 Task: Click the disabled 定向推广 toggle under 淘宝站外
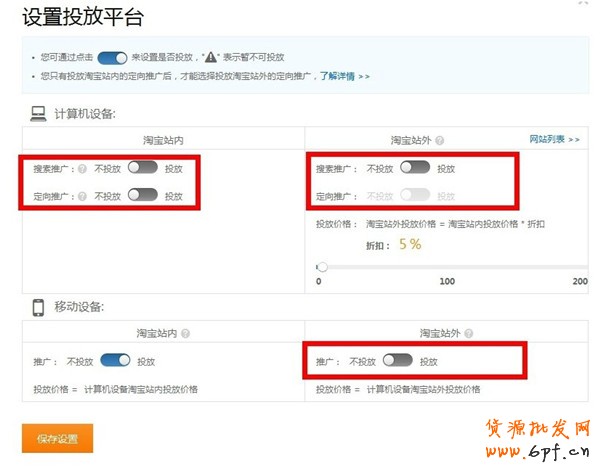[414, 196]
